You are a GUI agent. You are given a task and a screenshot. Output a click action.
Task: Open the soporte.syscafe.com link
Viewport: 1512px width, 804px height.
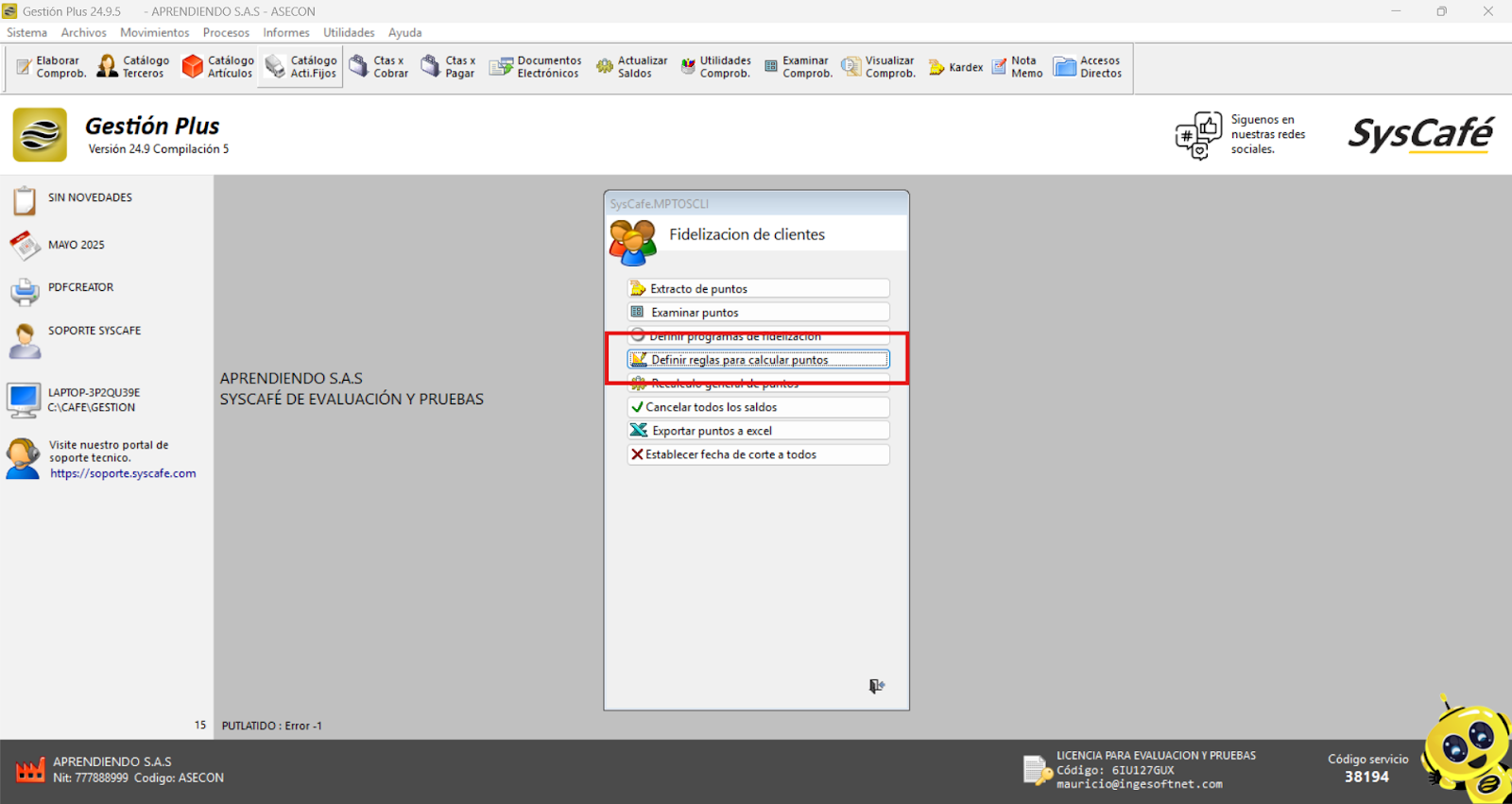[123, 473]
